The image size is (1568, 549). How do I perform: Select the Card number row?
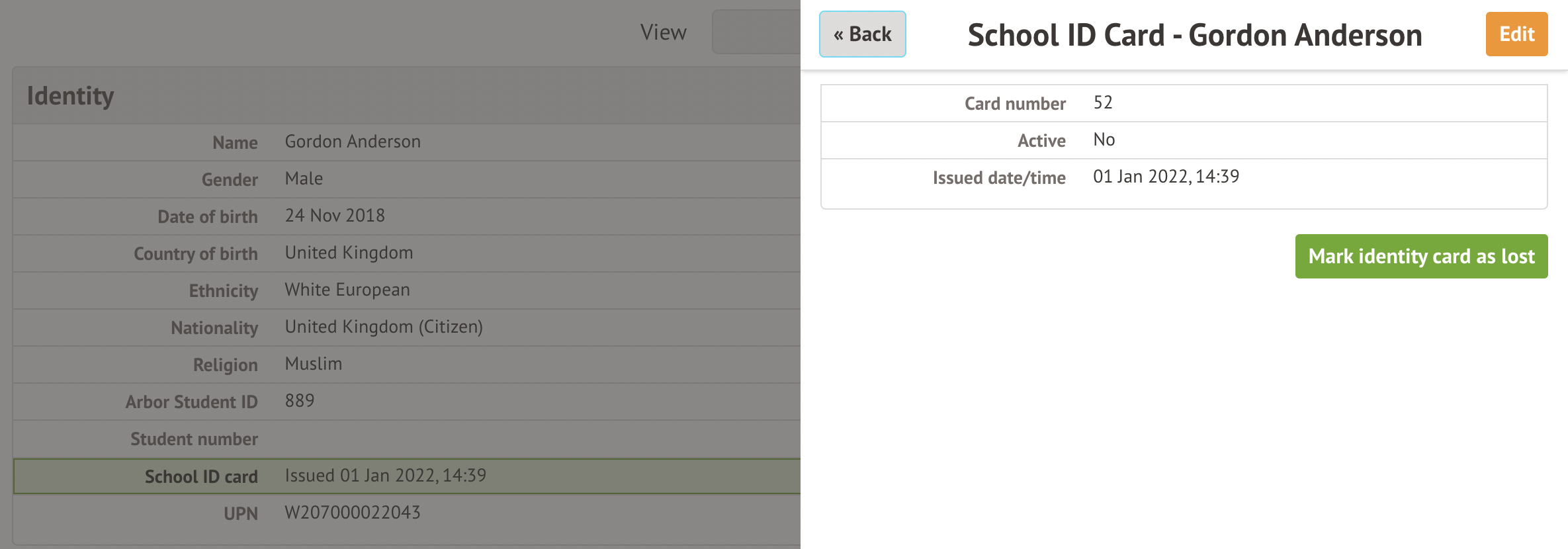tap(1183, 103)
